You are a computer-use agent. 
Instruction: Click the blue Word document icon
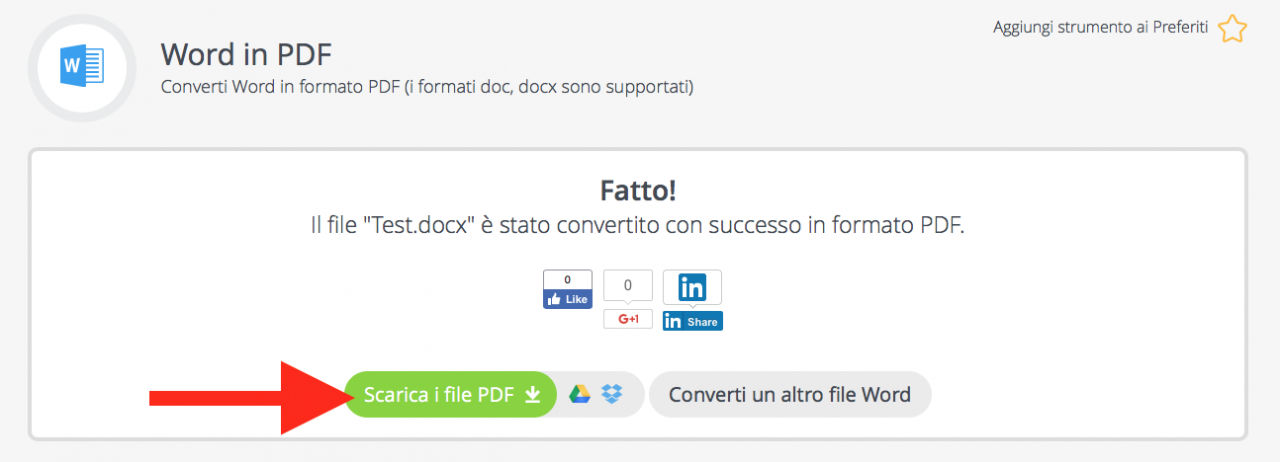coord(82,67)
